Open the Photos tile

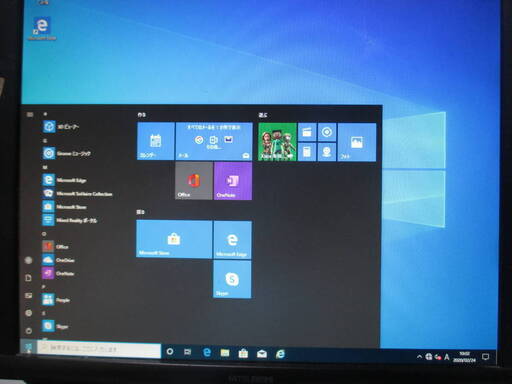(x=357, y=142)
